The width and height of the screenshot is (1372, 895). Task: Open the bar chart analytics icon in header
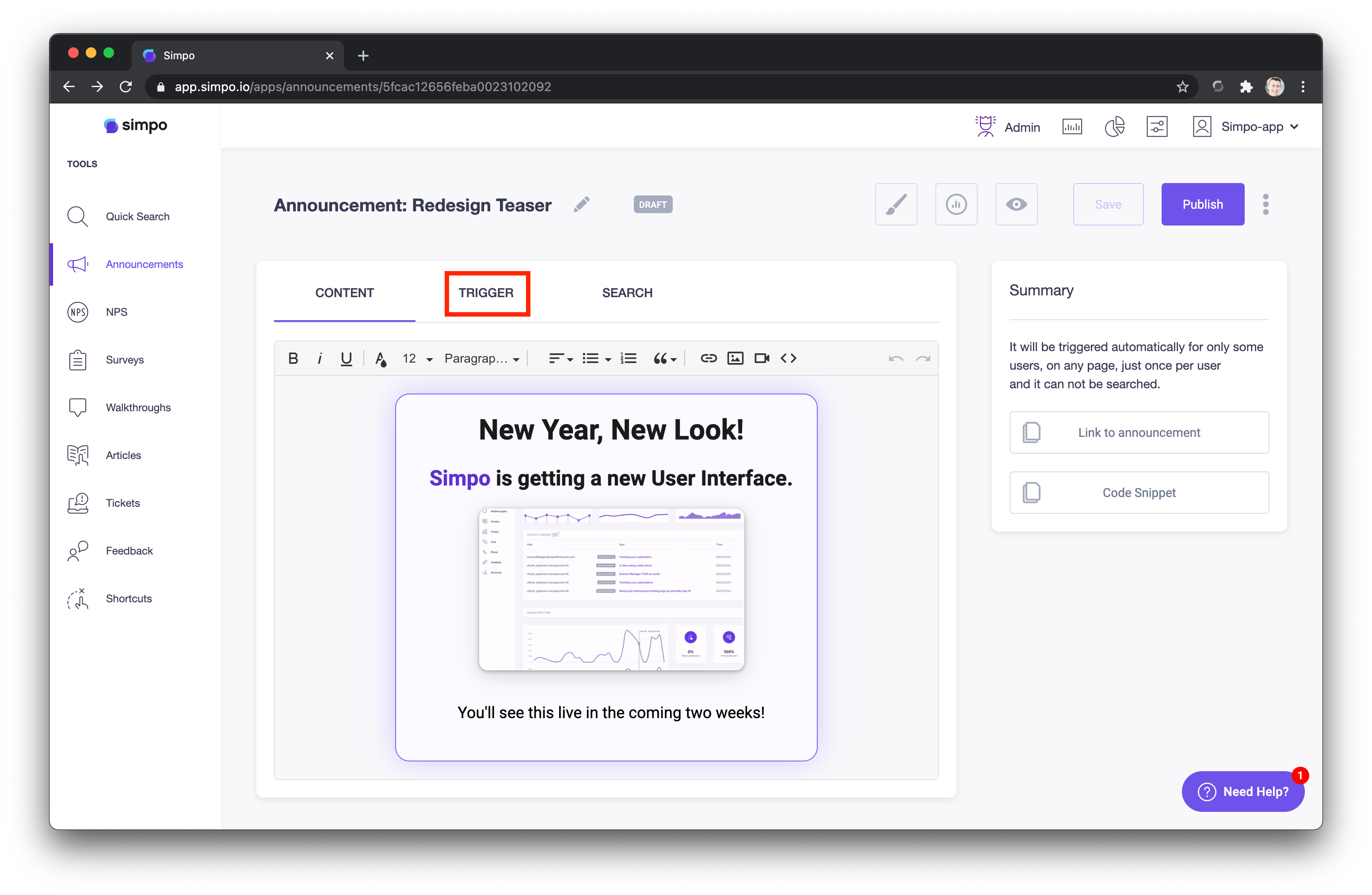tap(1072, 127)
